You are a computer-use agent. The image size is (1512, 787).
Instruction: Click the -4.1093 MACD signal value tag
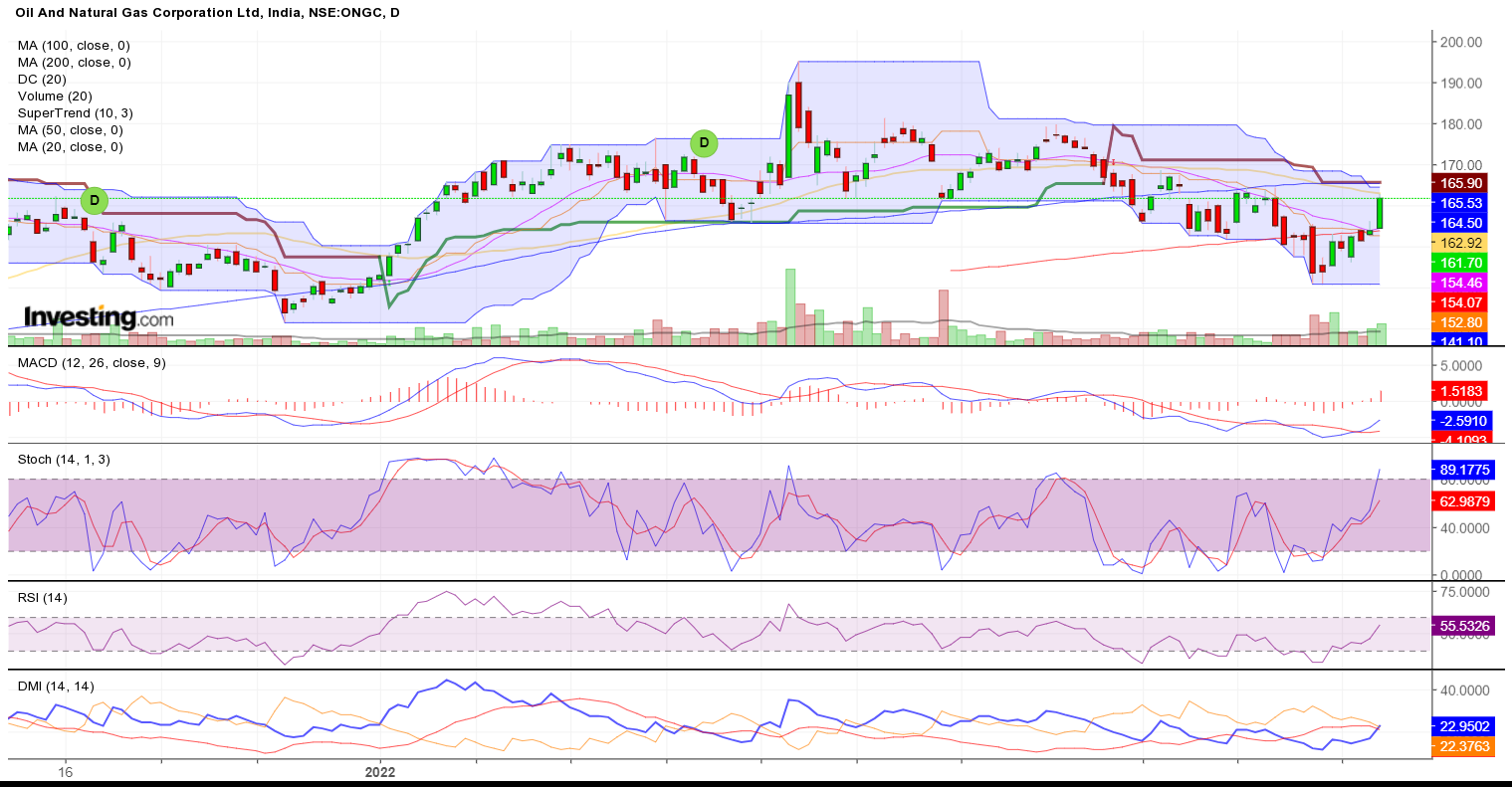click(1461, 438)
